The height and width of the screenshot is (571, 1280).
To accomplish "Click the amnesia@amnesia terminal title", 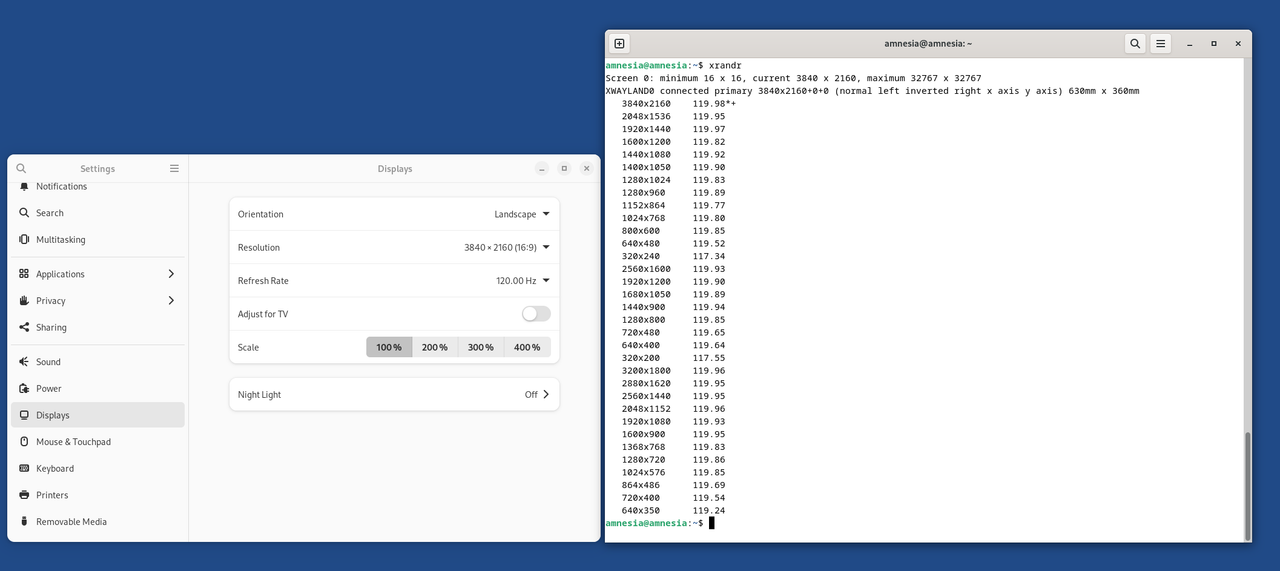I will 928,44.
